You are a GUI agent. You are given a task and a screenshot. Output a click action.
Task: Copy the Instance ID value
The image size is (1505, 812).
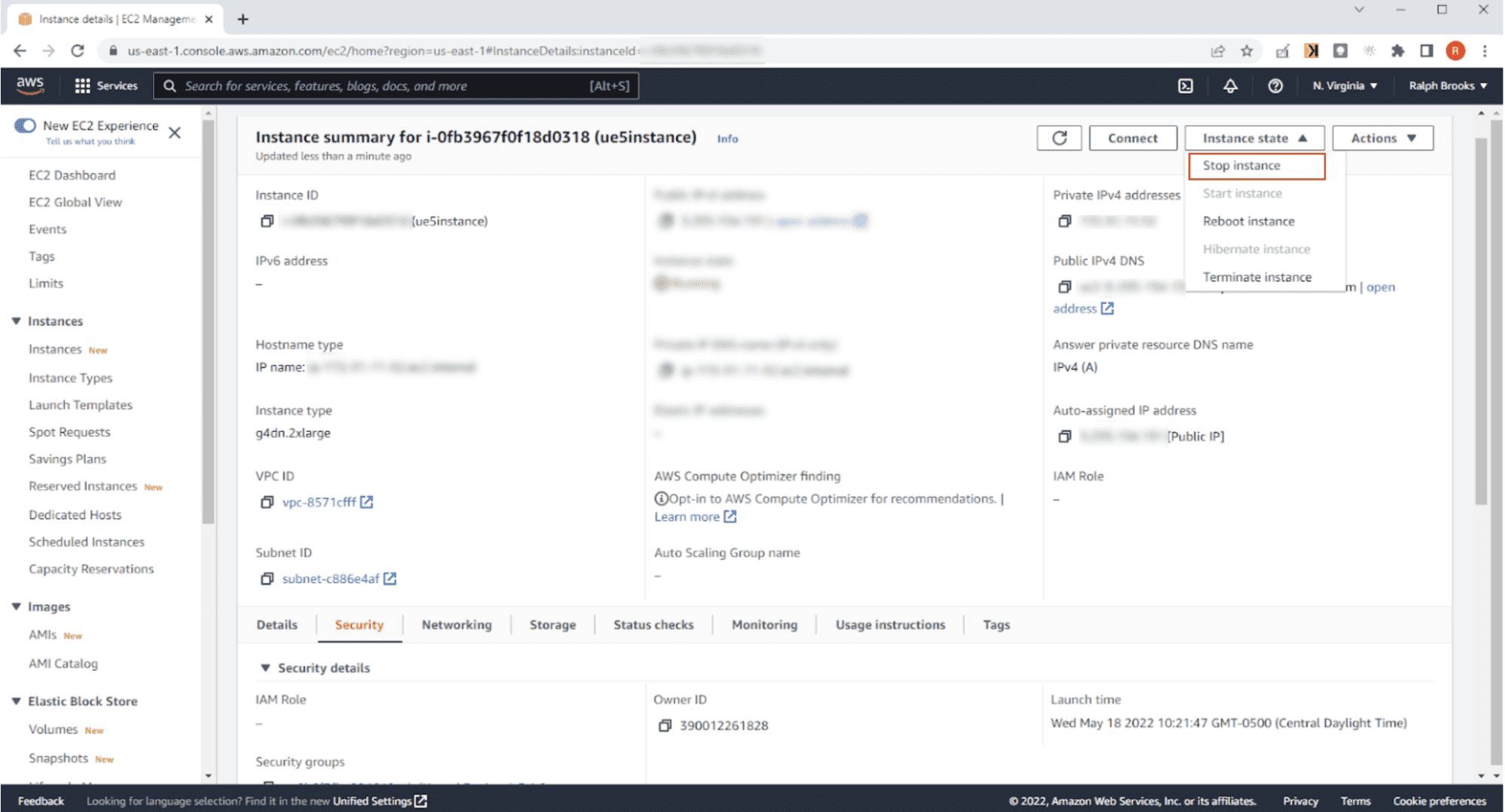coord(267,221)
